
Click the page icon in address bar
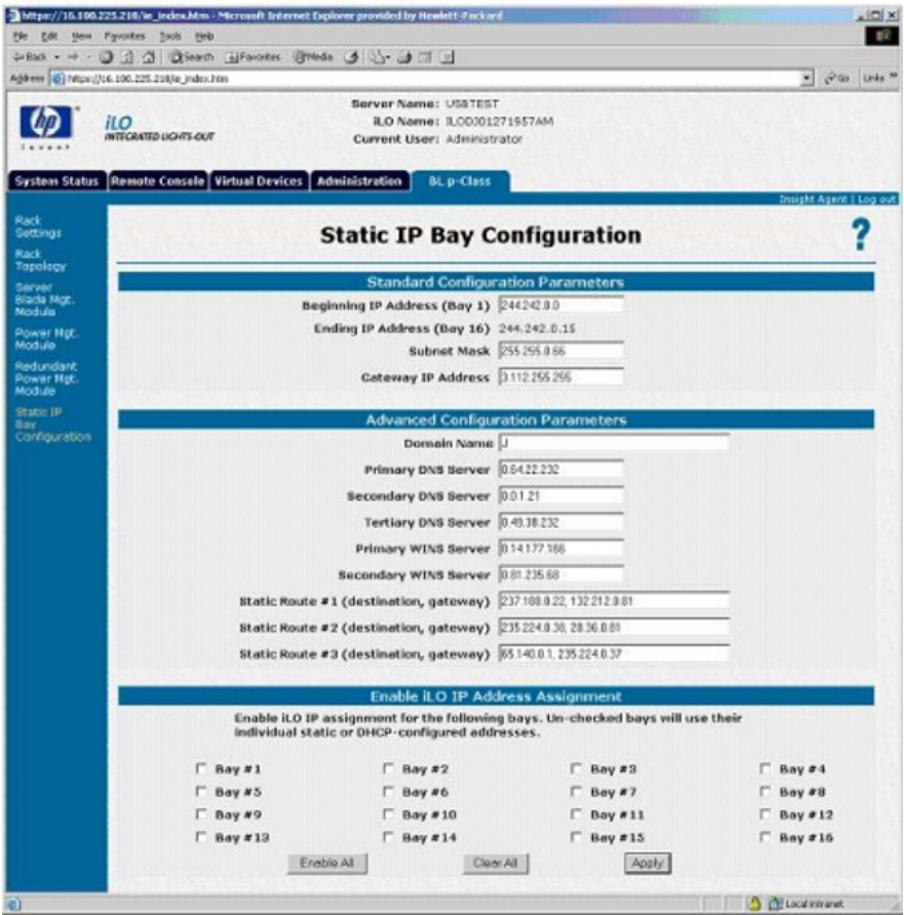(57, 78)
